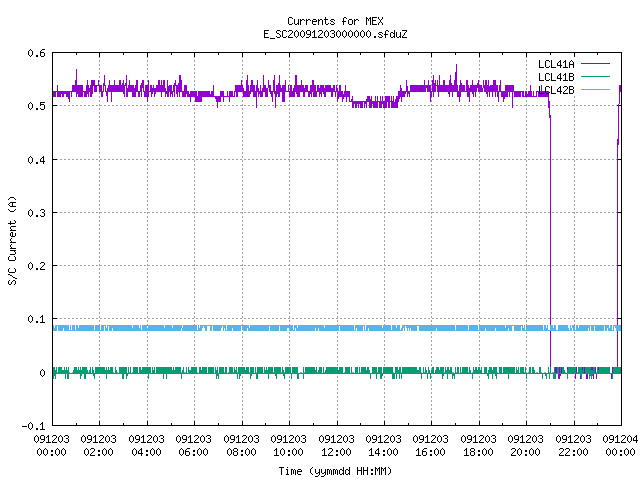Click x-axis tick label 091203 04:00
This screenshot has width=640, height=480.
[x=146, y=445]
